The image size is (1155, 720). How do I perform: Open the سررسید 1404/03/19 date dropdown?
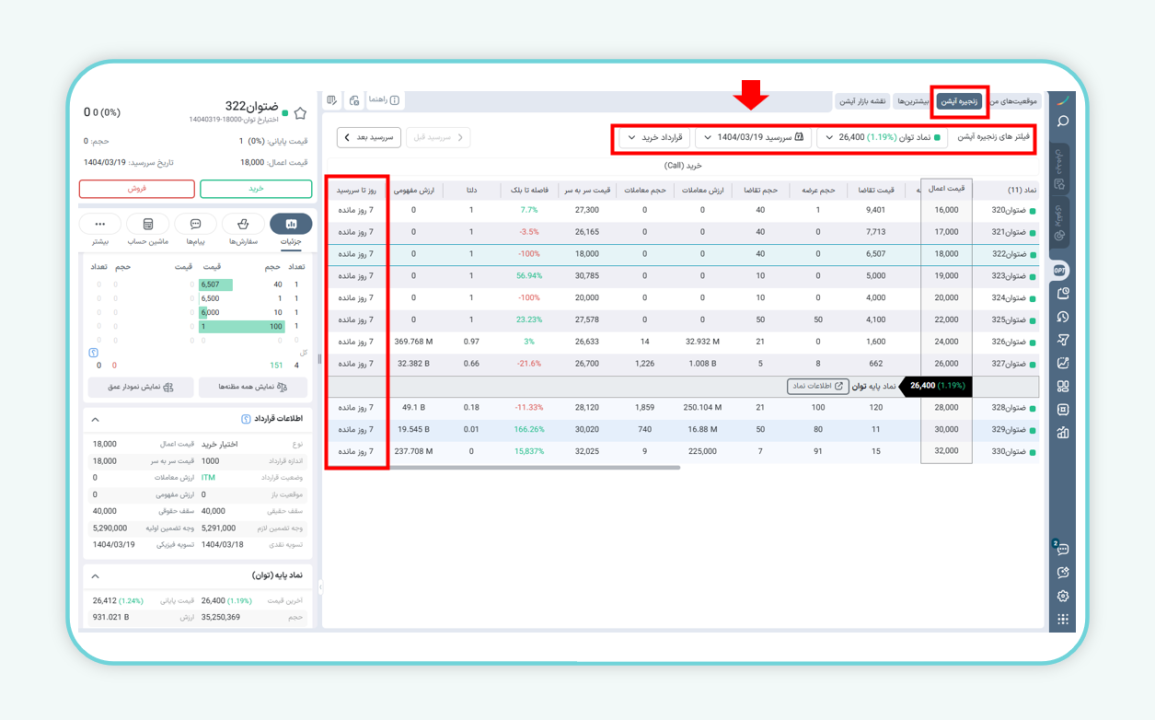pyautogui.click(x=755, y=137)
